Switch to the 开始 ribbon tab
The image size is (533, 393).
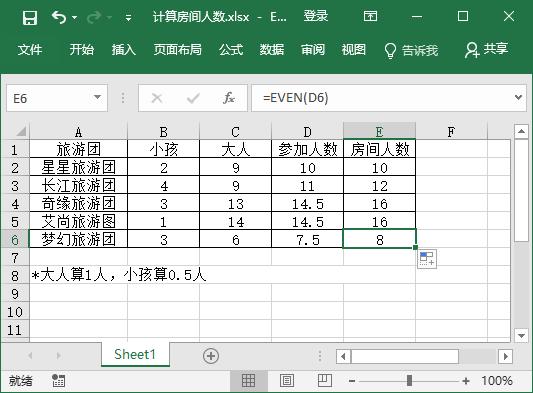82,50
